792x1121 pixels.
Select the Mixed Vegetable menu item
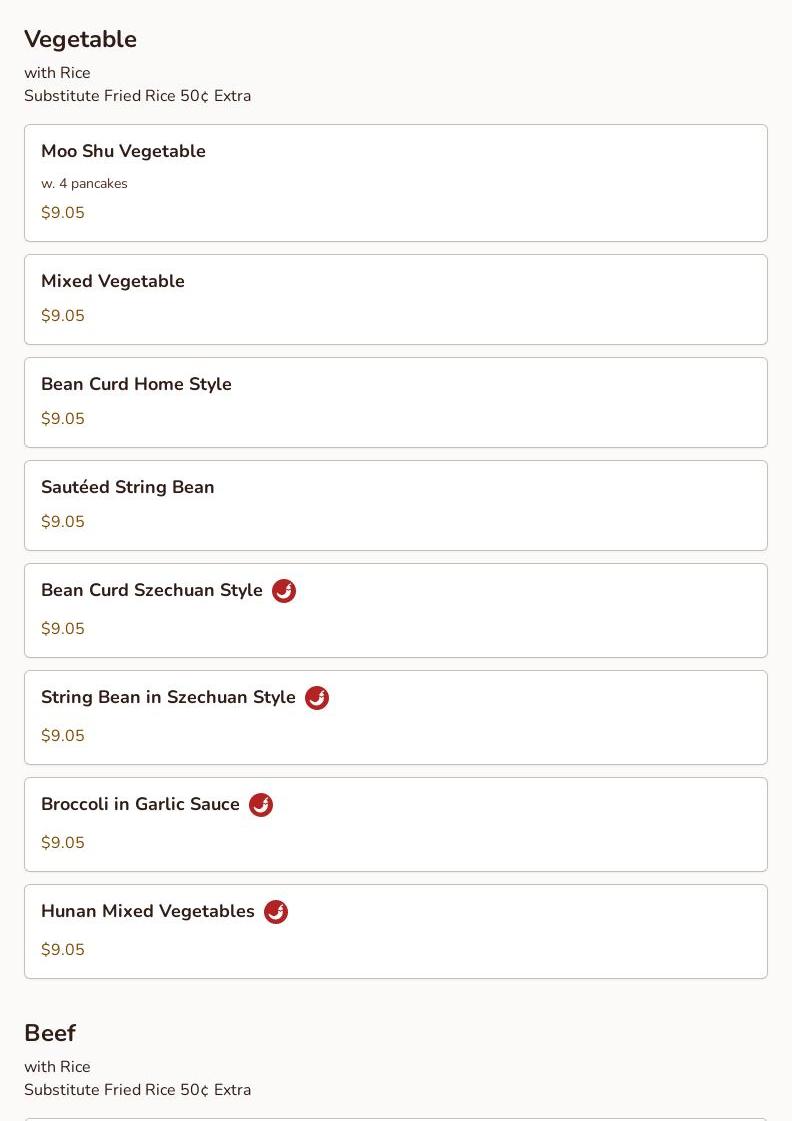pyautogui.click(x=113, y=281)
